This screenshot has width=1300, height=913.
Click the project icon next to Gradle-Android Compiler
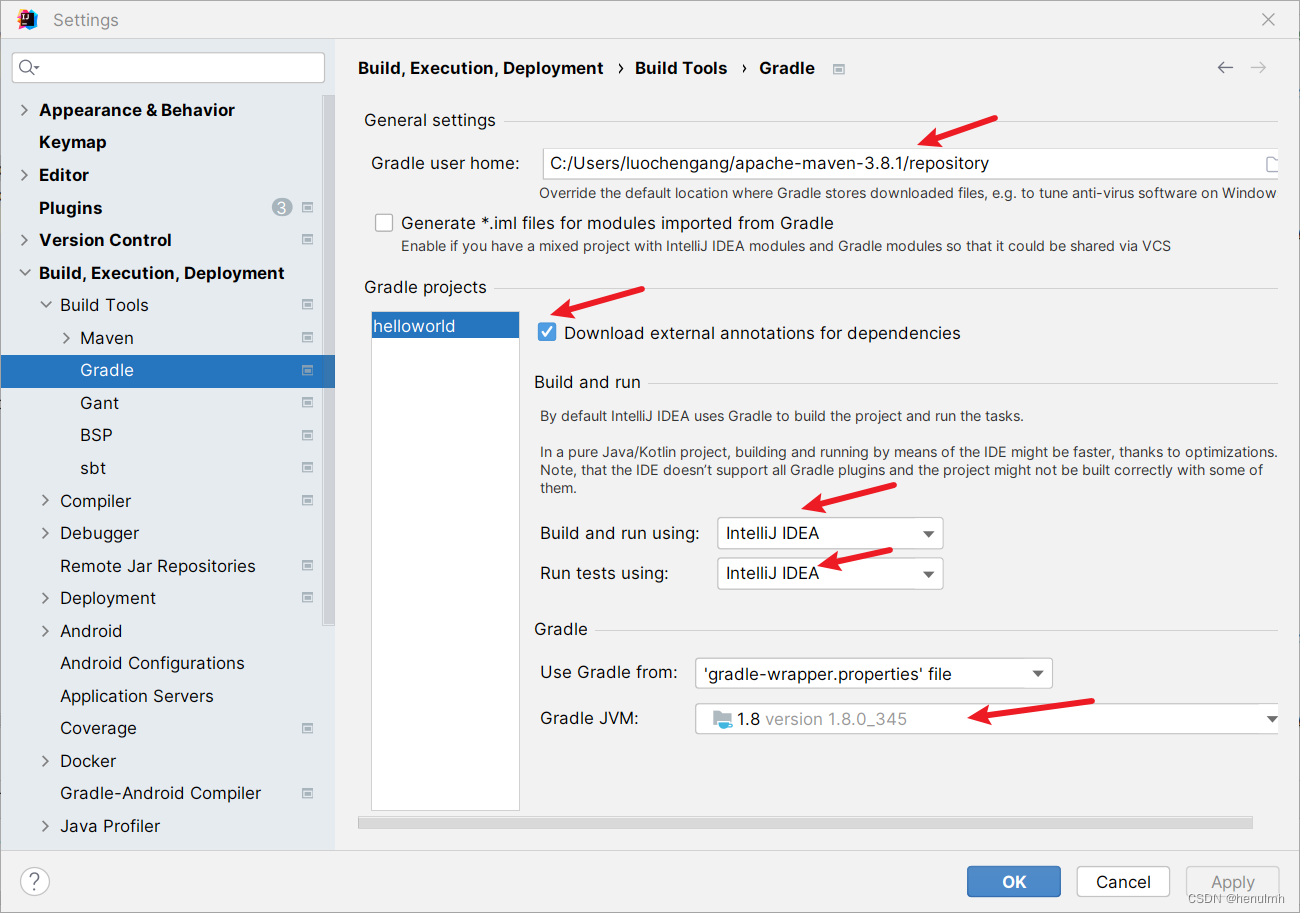pos(307,793)
